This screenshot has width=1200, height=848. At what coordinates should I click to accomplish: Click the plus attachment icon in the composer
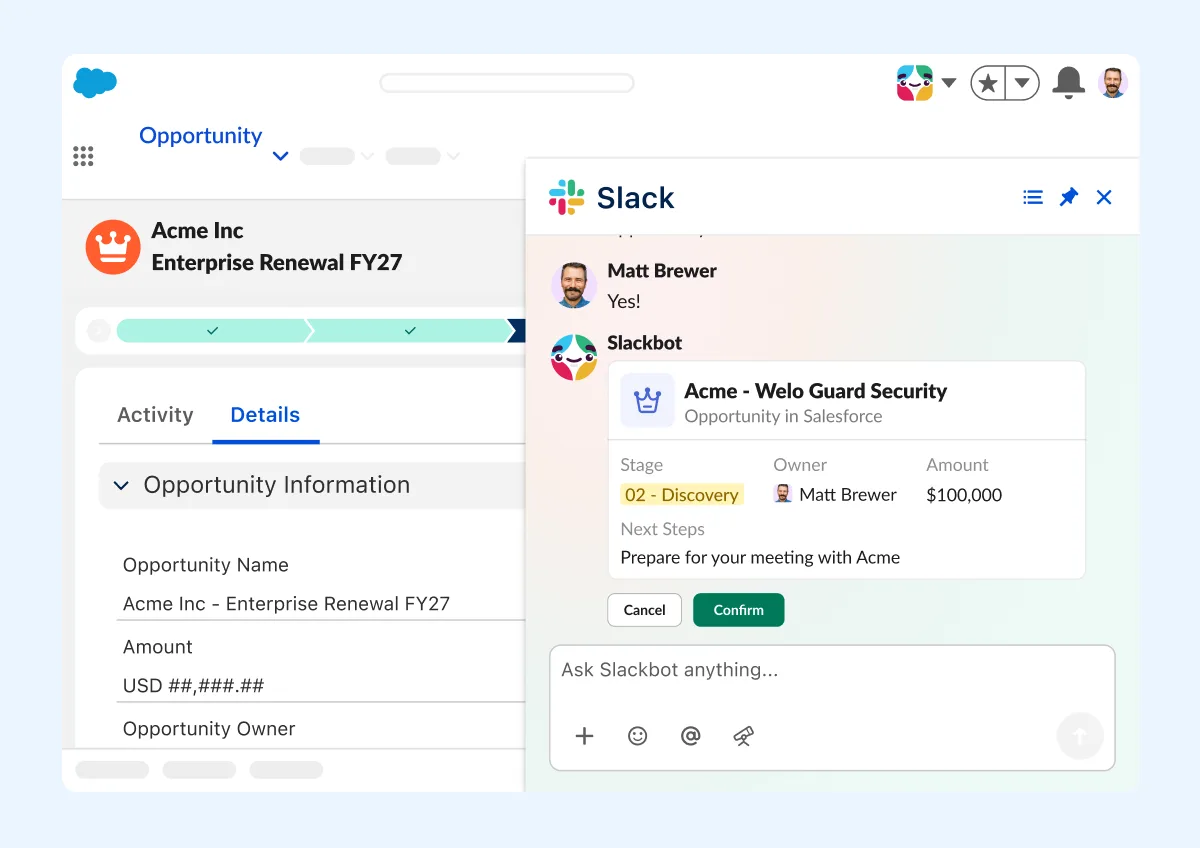tap(585, 736)
